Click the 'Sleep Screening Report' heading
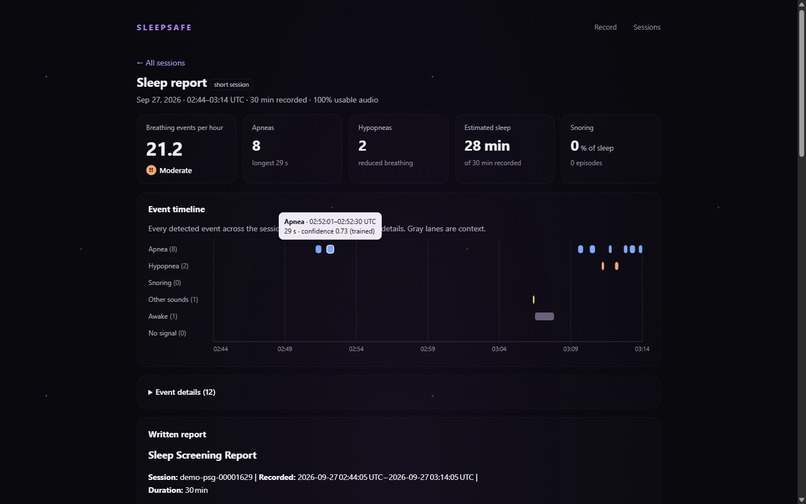Image resolution: width=806 pixels, height=504 pixels. tap(202, 455)
